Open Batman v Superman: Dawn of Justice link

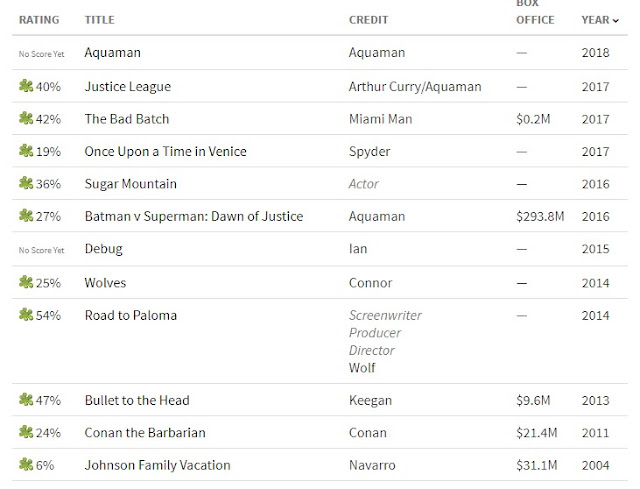(194, 216)
